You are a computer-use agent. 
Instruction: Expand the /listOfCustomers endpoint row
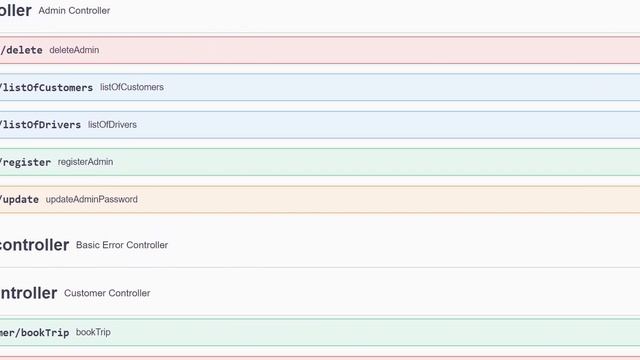click(320, 87)
